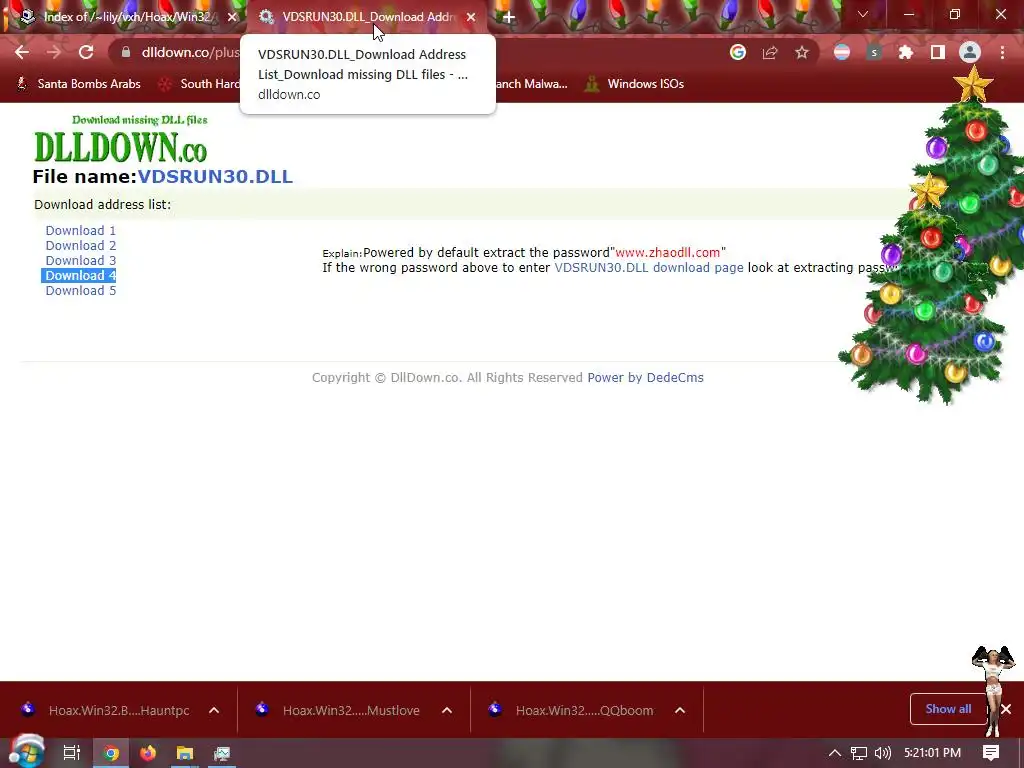This screenshot has height=768, width=1024.
Task: Open the Windows ISOs bookmark
Action: click(x=635, y=84)
